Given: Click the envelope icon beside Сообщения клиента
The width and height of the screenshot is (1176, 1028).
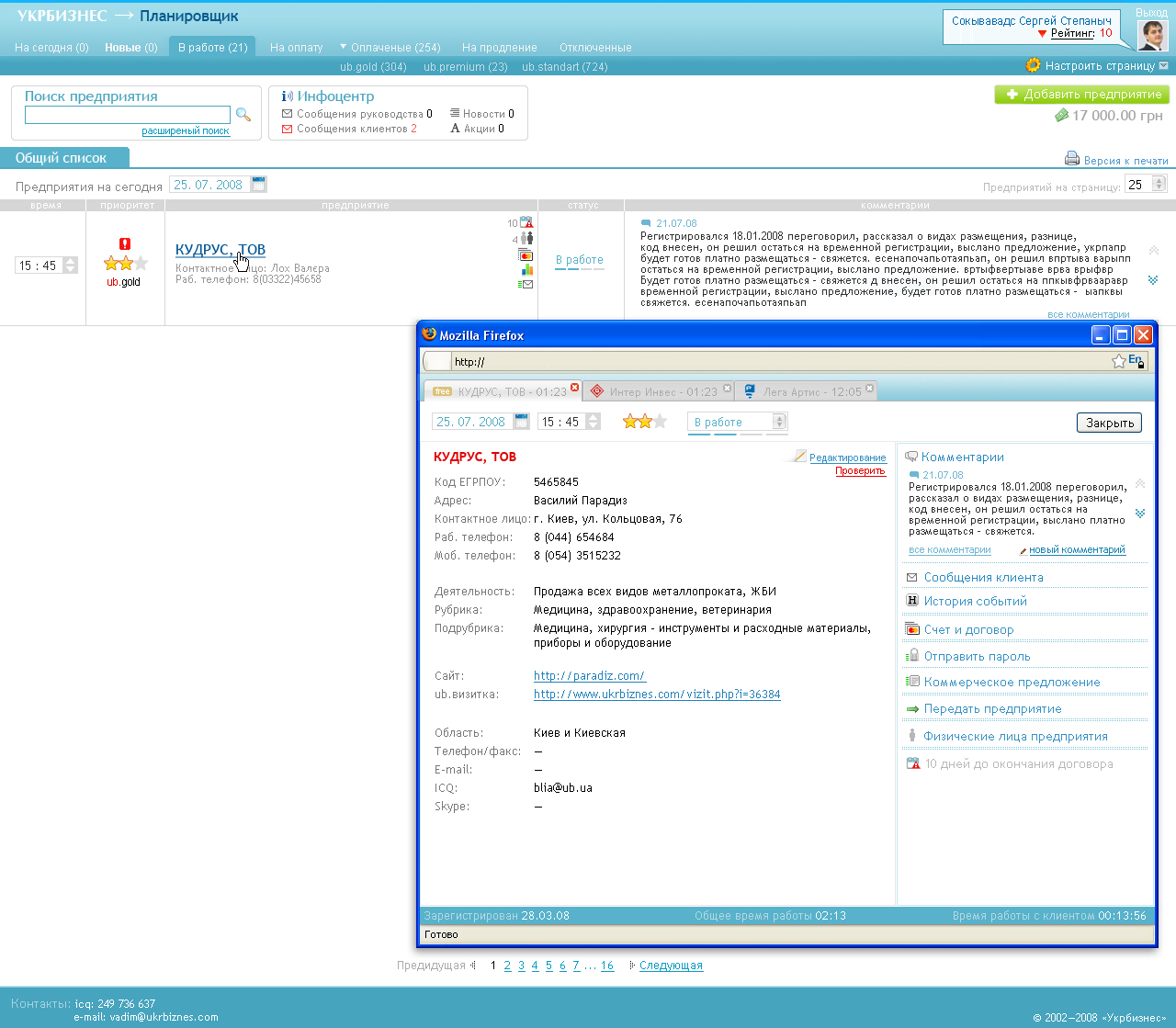Looking at the screenshot, I should point(912,578).
